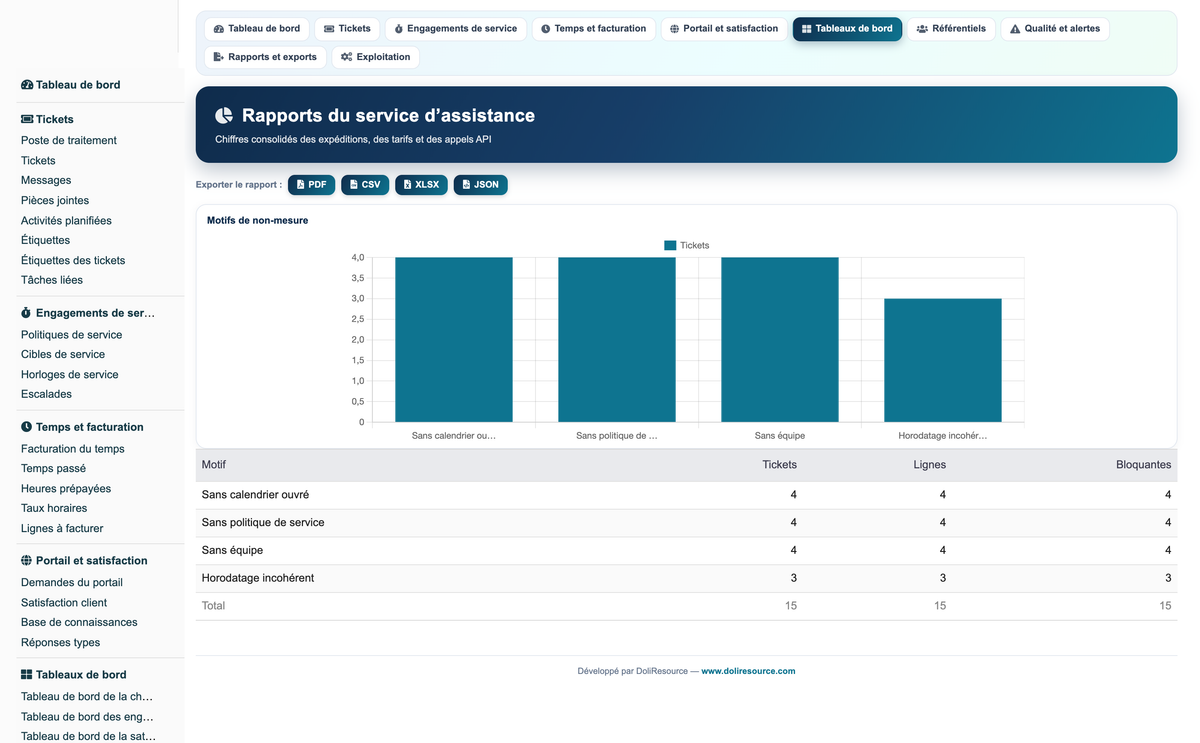Open Étiquettes des tickets in the sidebar
The height and width of the screenshot is (743, 1200).
(73, 261)
